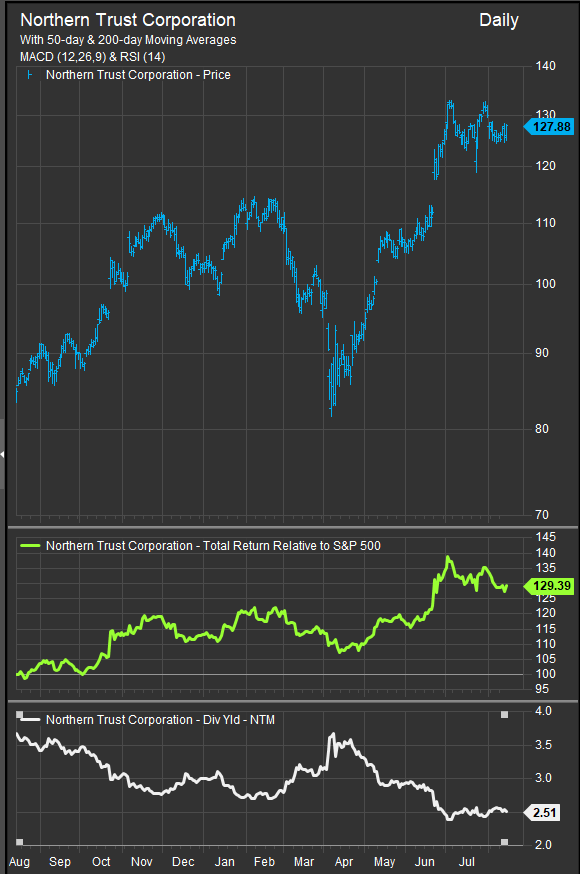This screenshot has width=580, height=874.
Task: Click the 135 relative return axis label
Action: [x=545, y=568]
